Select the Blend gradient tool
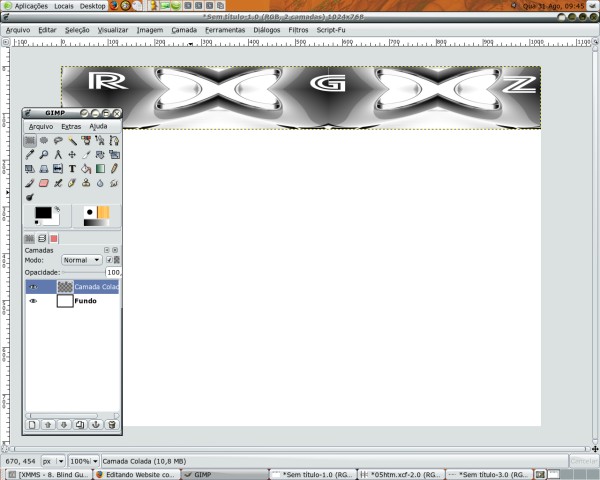600x480 pixels. (x=100, y=169)
